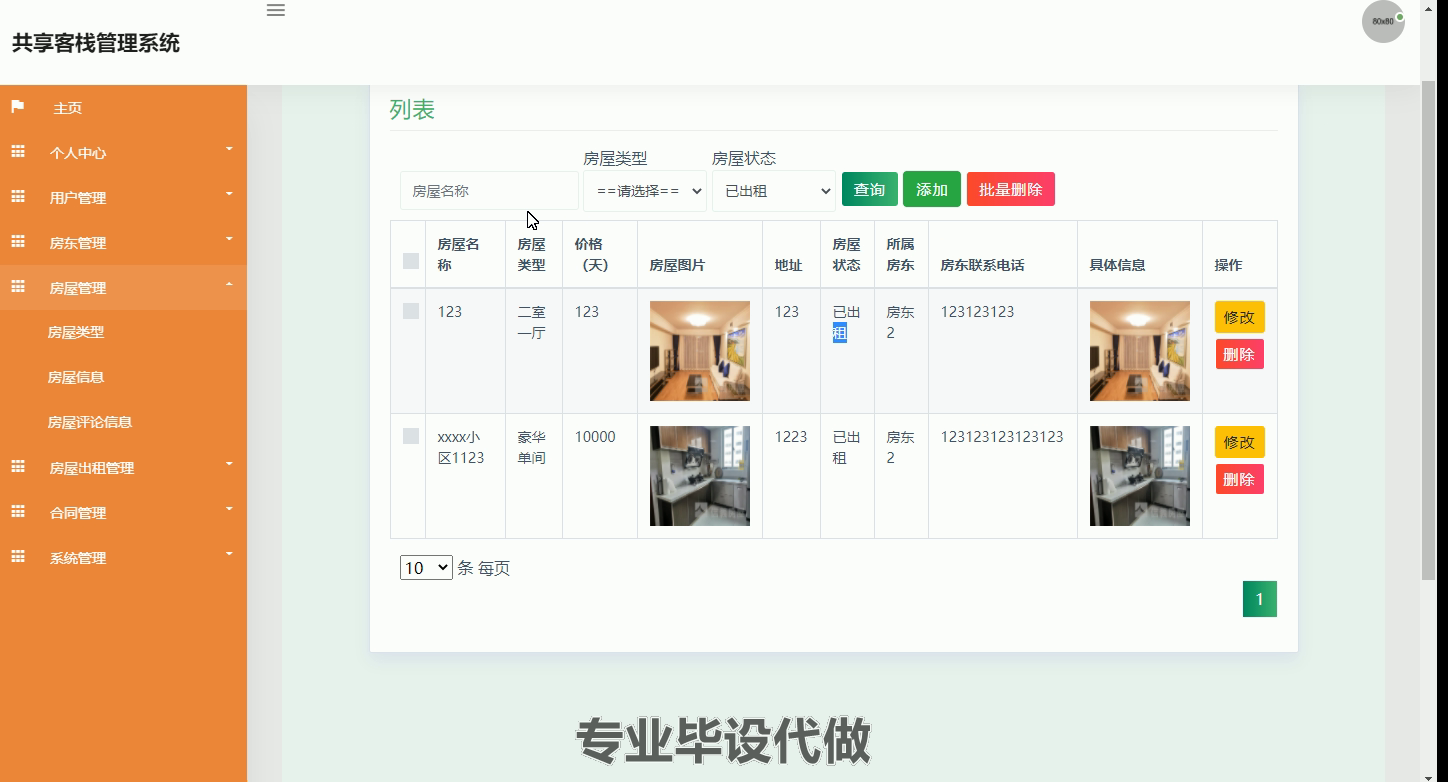
Task: Click the 查询 search button
Action: coord(870,189)
